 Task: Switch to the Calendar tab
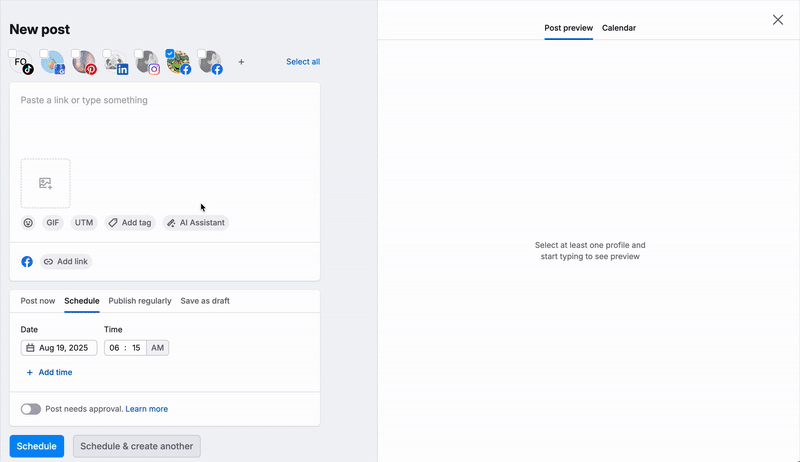[x=619, y=28]
